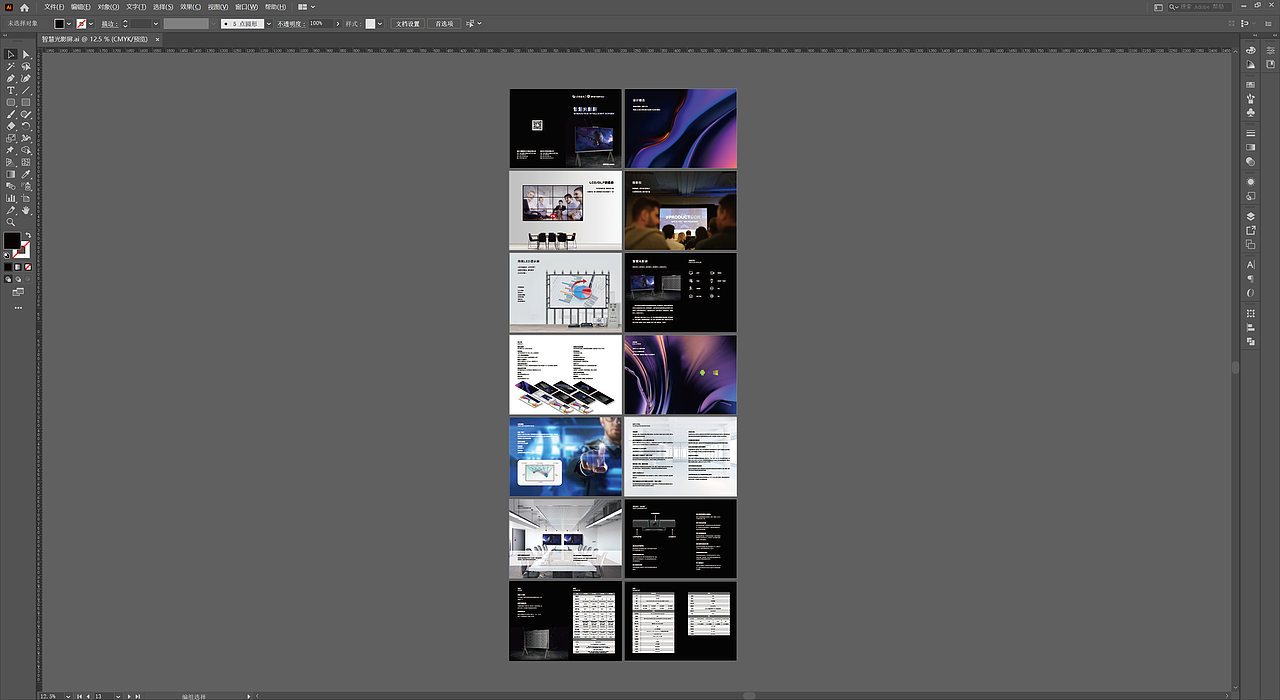This screenshot has height=700, width=1280.
Task: Set paint mode to None
Action: click(28, 267)
